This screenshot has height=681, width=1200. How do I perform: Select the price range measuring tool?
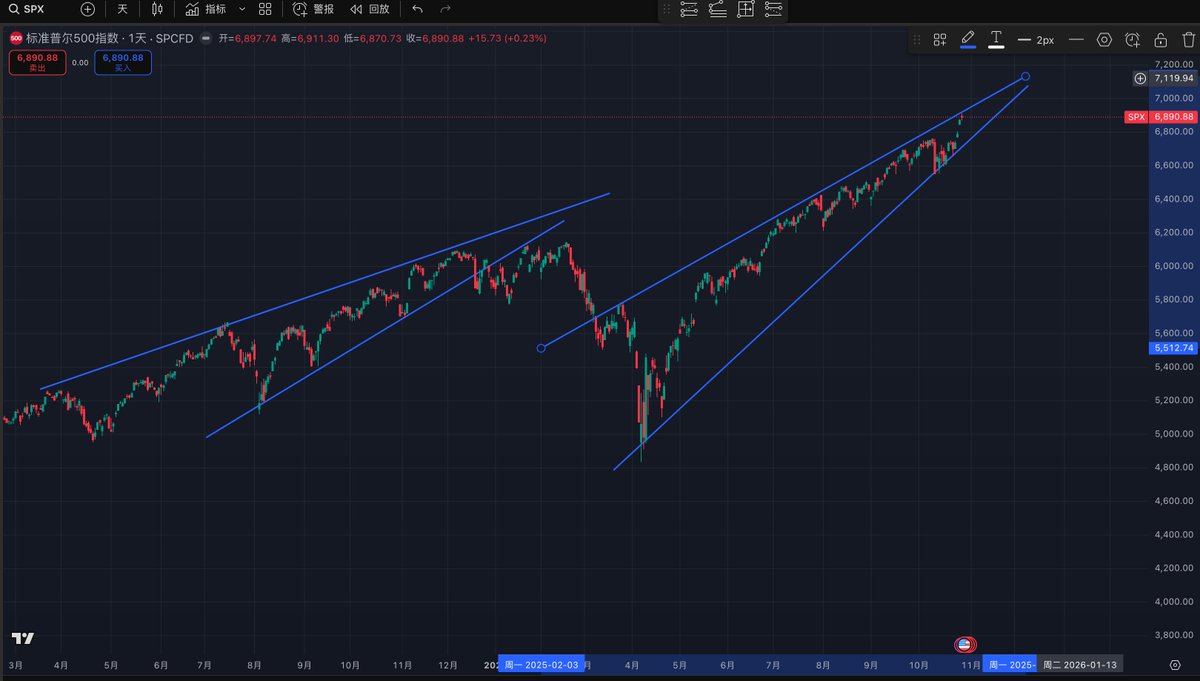pos(745,10)
